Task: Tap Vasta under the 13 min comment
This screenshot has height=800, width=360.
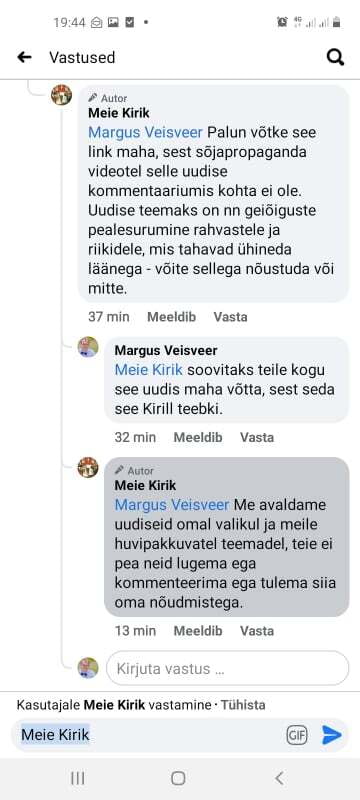Action: [257, 631]
